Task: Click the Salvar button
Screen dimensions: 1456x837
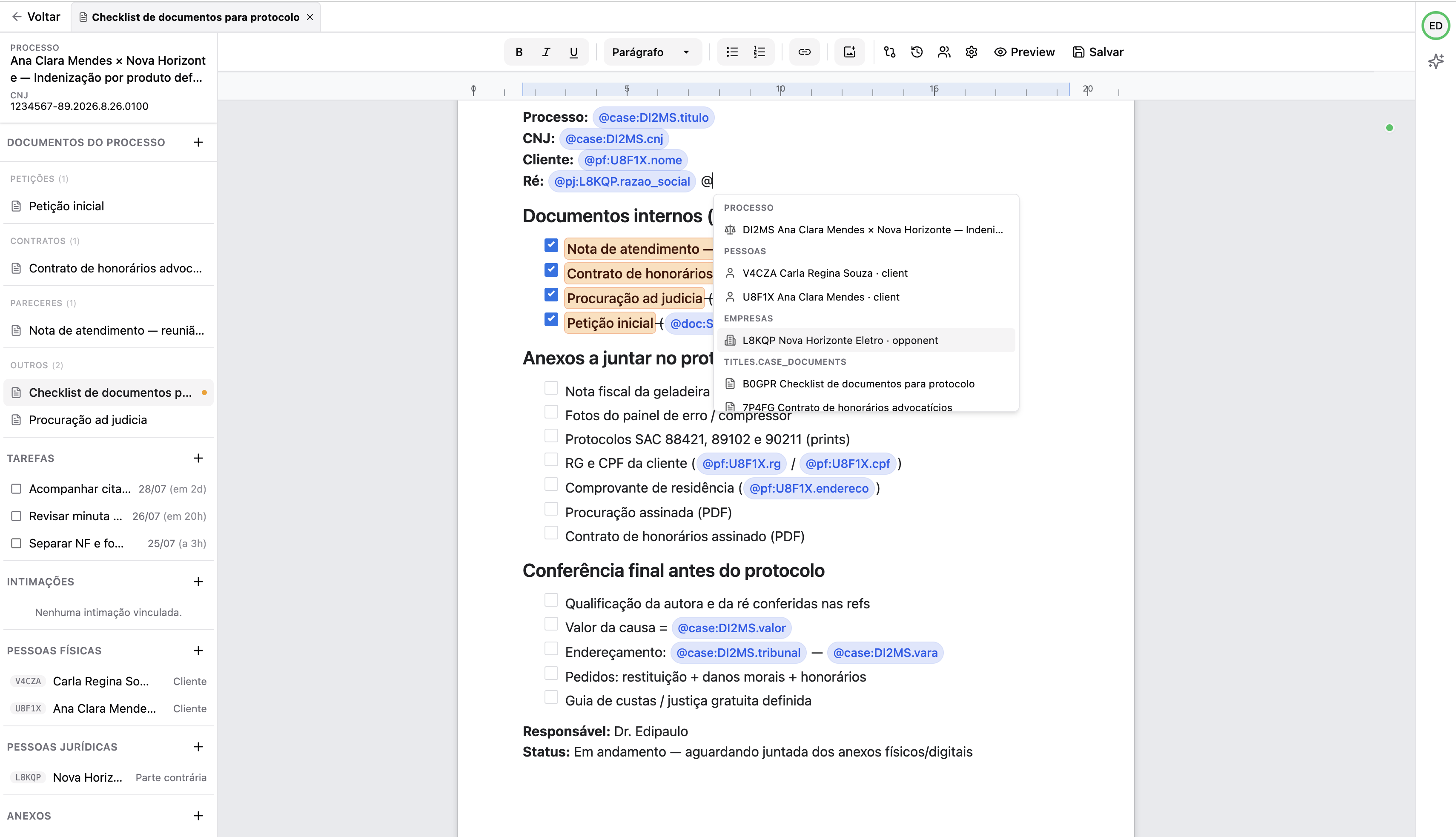Action: [1098, 52]
